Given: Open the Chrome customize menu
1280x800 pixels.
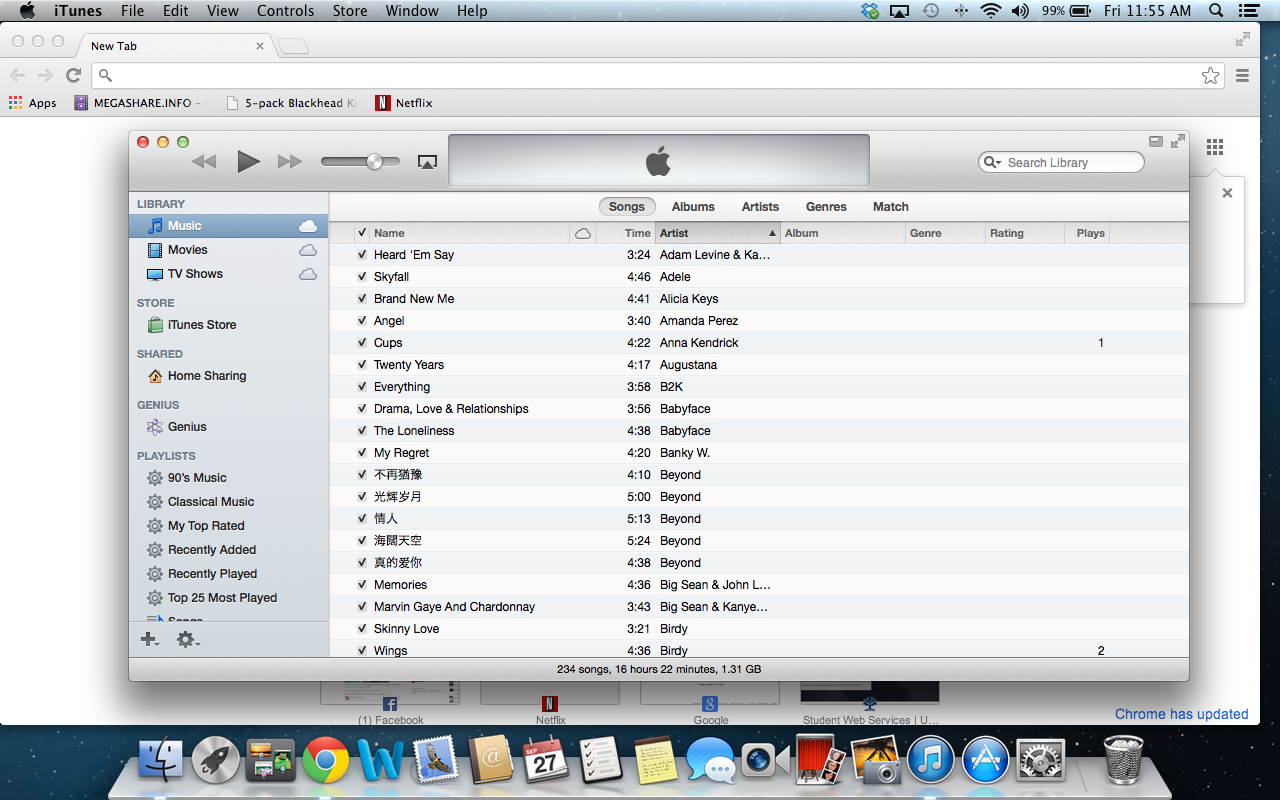Looking at the screenshot, I should click(1242, 75).
